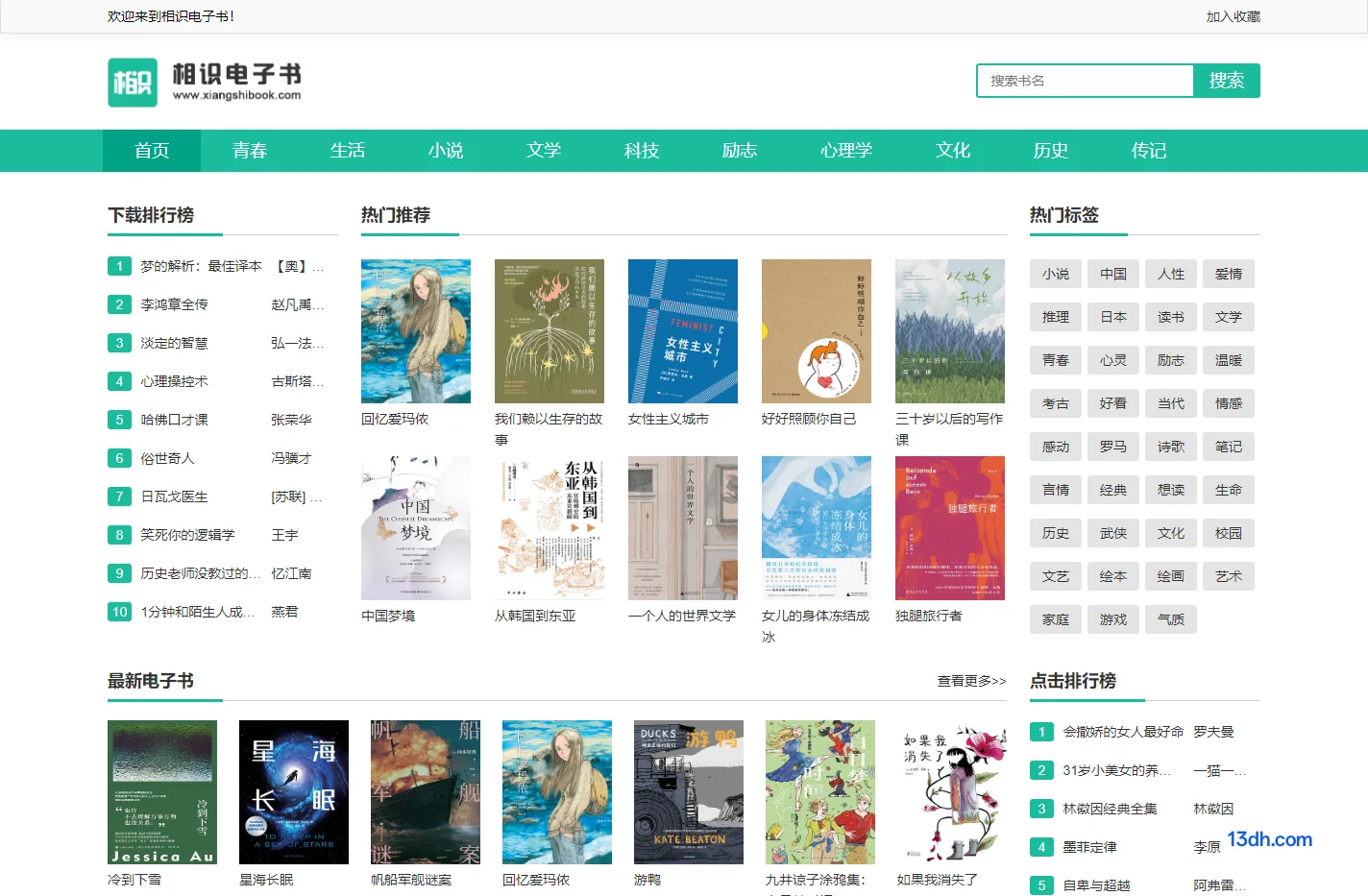Open 帆船军舰谜案 book cover
Screen dimensions: 1368x896
pyautogui.click(x=426, y=792)
